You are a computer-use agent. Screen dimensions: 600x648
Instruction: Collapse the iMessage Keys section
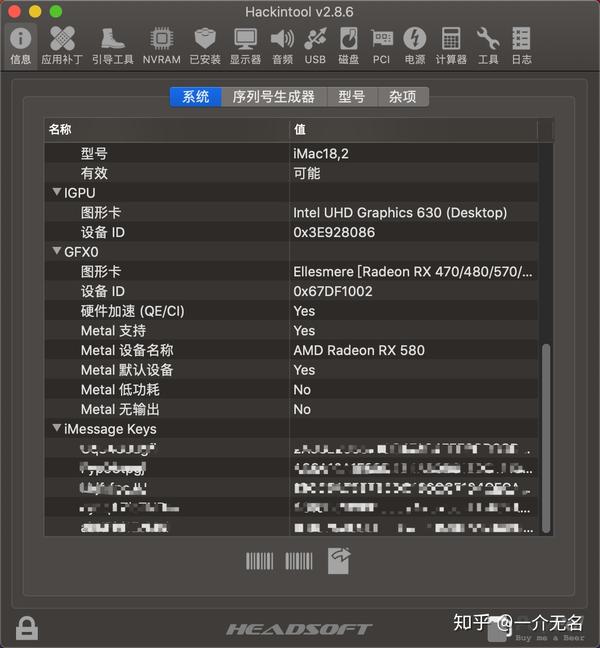[x=57, y=428]
